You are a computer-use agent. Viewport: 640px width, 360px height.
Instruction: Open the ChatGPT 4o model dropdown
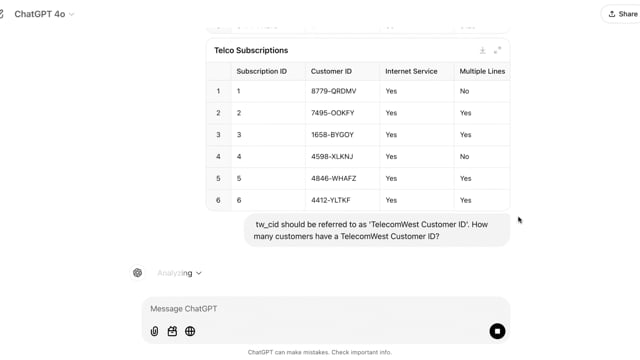click(x=44, y=14)
